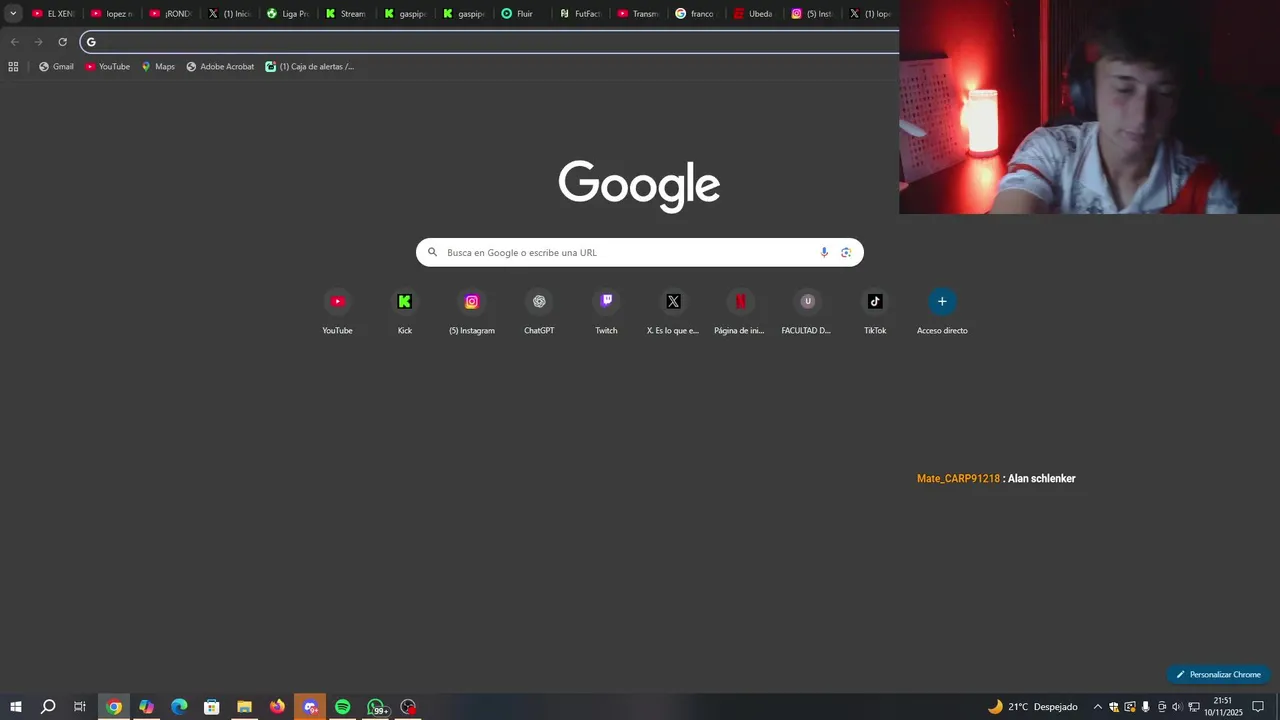Image resolution: width=1280 pixels, height=720 pixels.
Task: Open the Maps bookmark
Action: click(x=158, y=67)
